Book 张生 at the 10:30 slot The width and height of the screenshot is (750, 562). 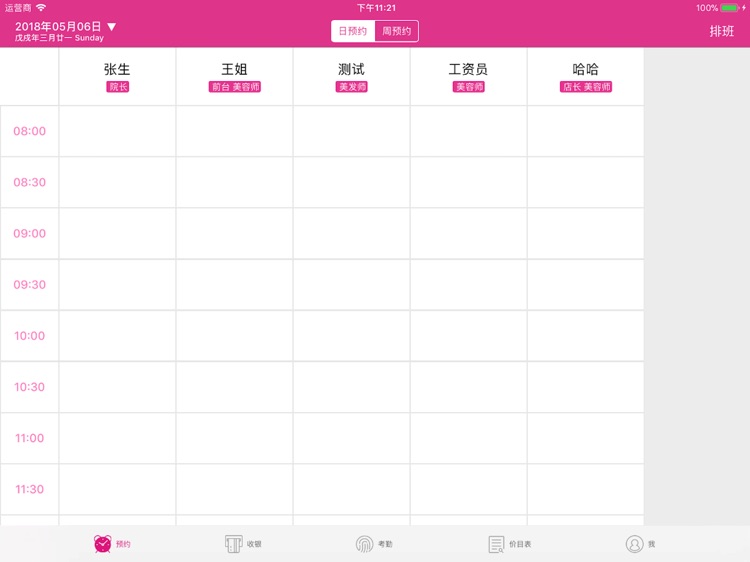pyautogui.click(x=117, y=387)
